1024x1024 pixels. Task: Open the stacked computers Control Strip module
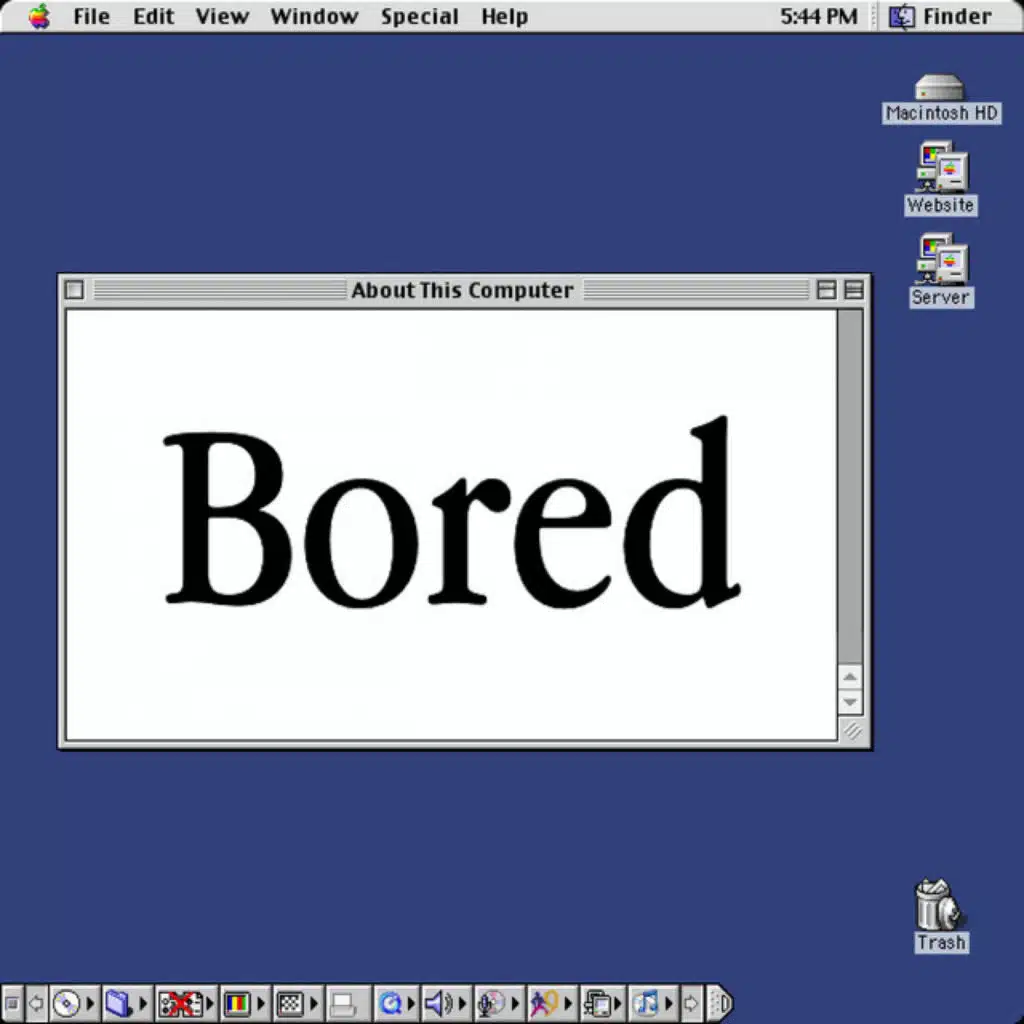click(597, 1003)
